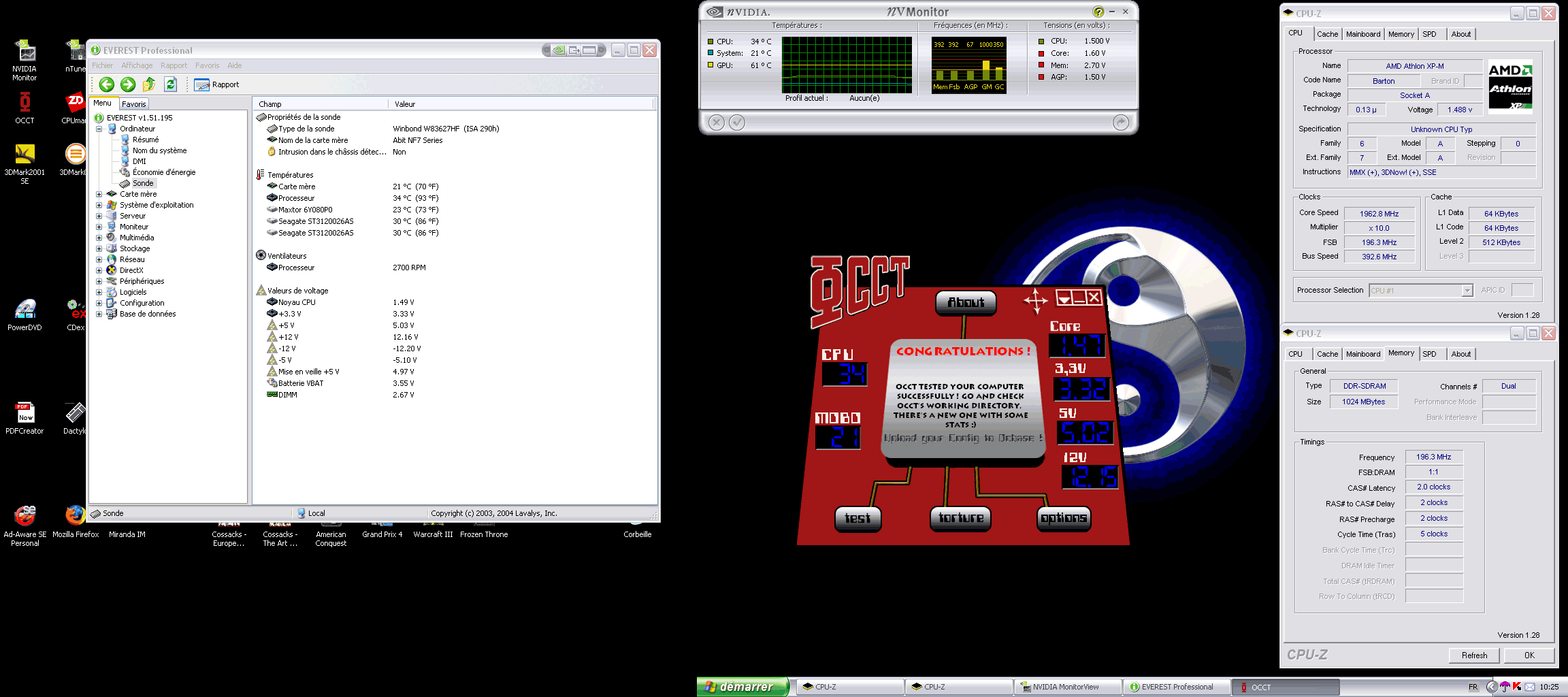This screenshot has width=1568, height=697.
Task: Click the nVMonitor help question mark icon
Action: pos(1098,12)
